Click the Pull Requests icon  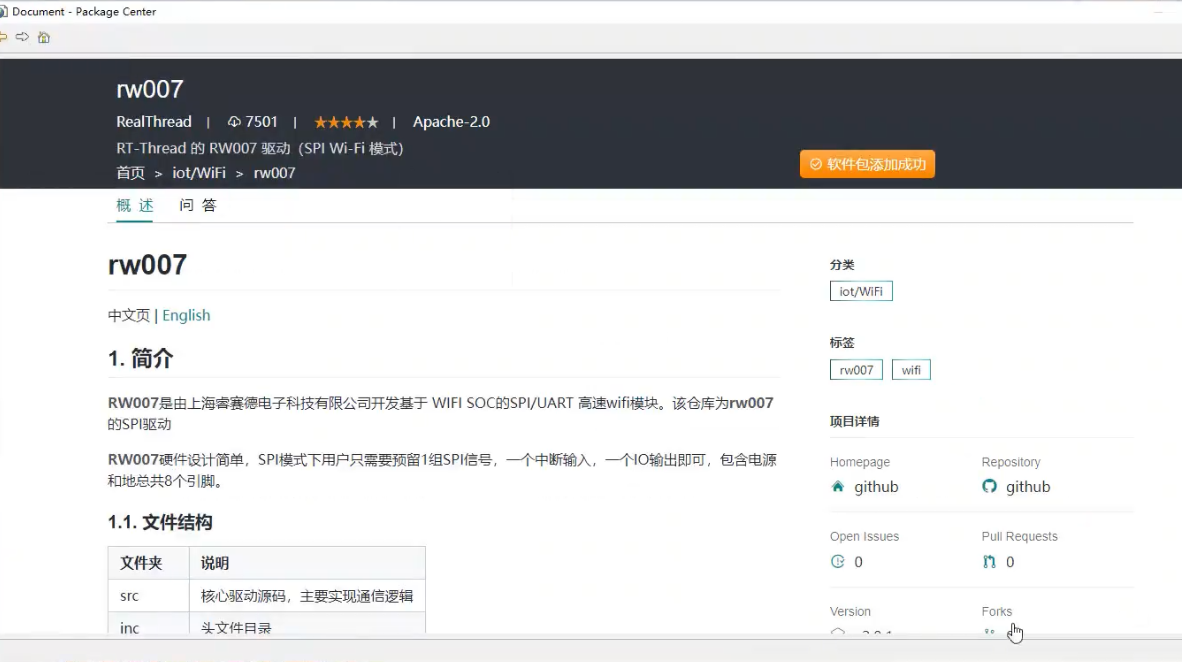[x=989, y=562]
